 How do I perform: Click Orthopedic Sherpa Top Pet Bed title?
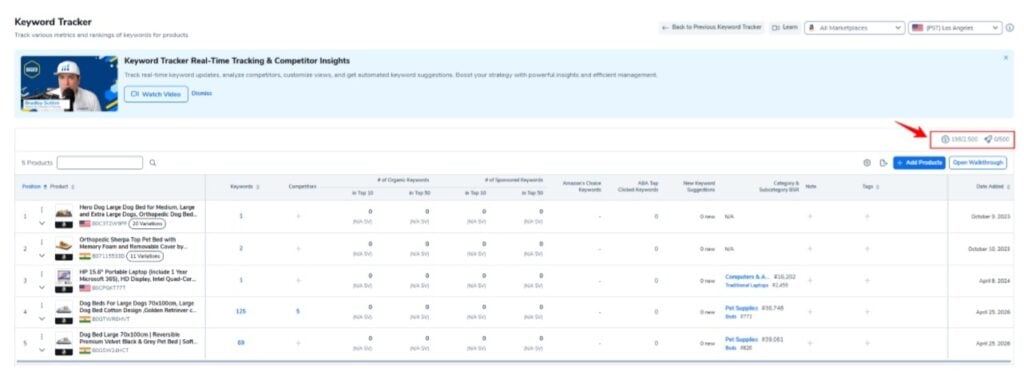point(134,243)
